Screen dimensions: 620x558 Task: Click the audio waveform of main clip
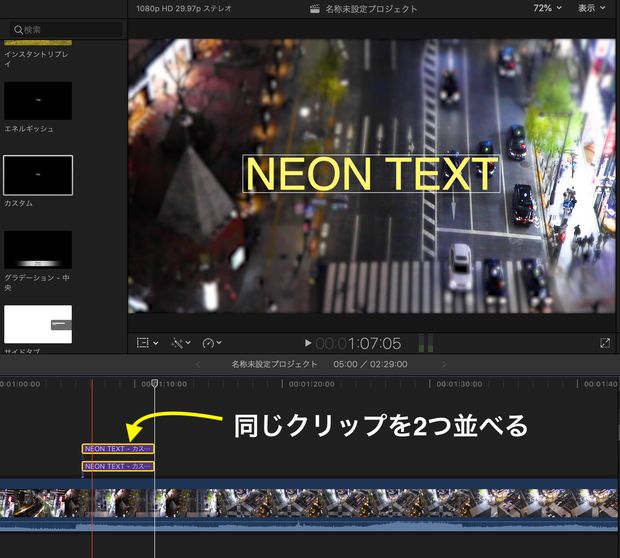[310, 526]
